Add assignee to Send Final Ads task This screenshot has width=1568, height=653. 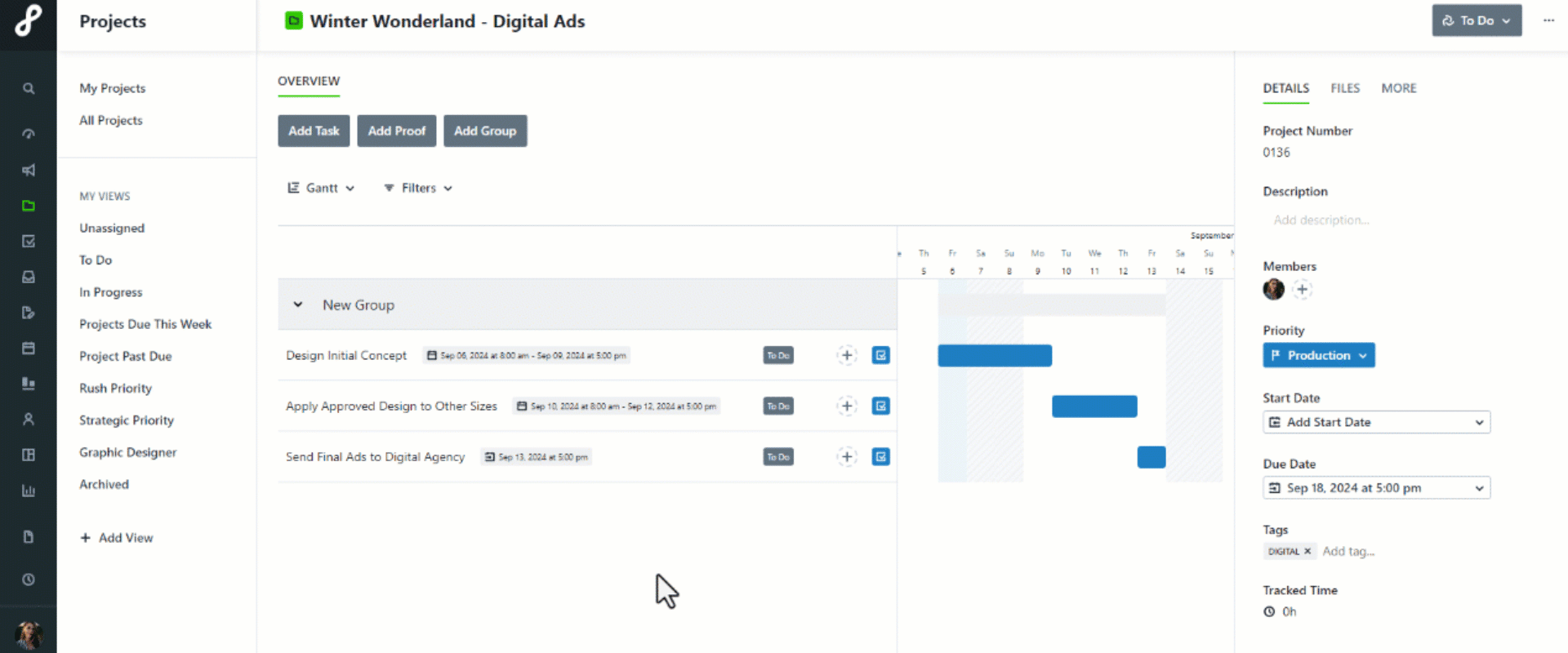pos(847,456)
